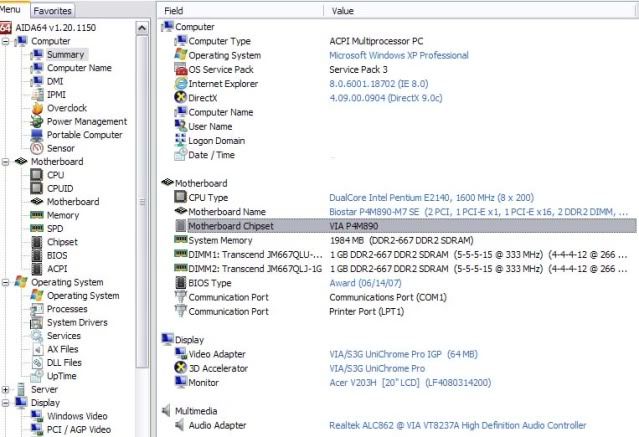This screenshot has height=437, width=639.
Task: Collapse the Computer tree node
Action: pos(5,41)
